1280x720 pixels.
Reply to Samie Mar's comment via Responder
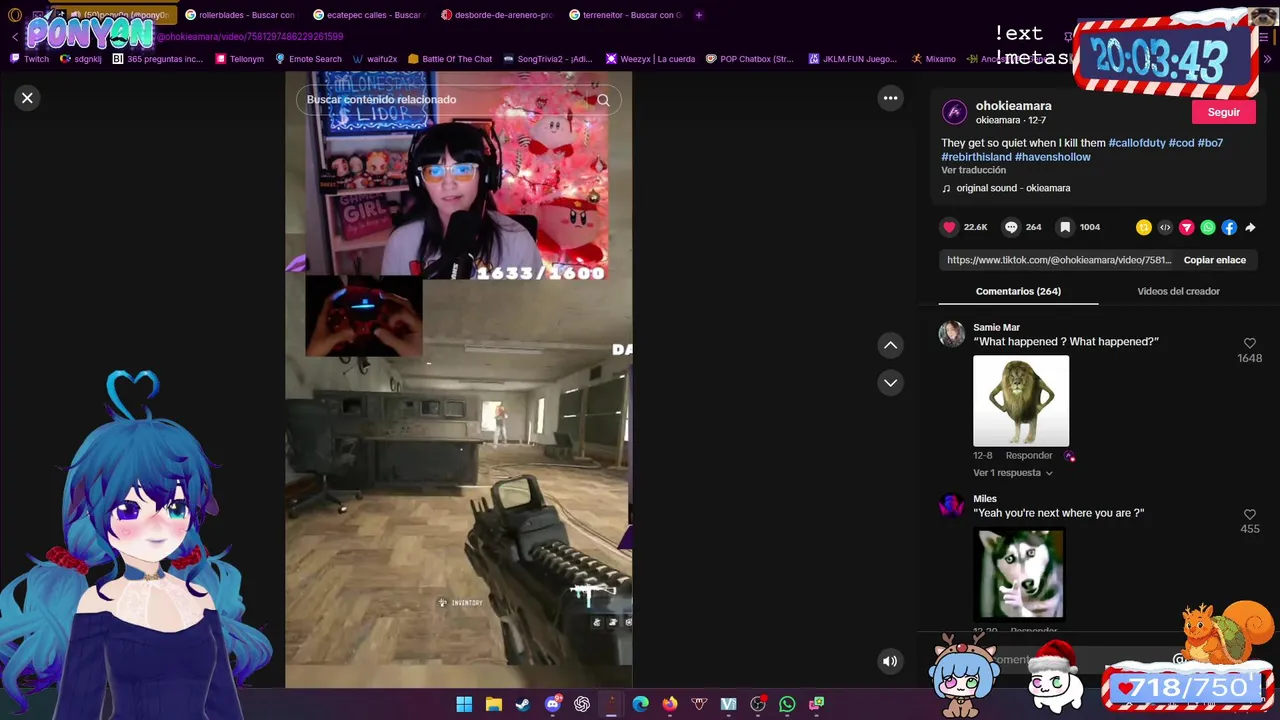pos(1028,456)
